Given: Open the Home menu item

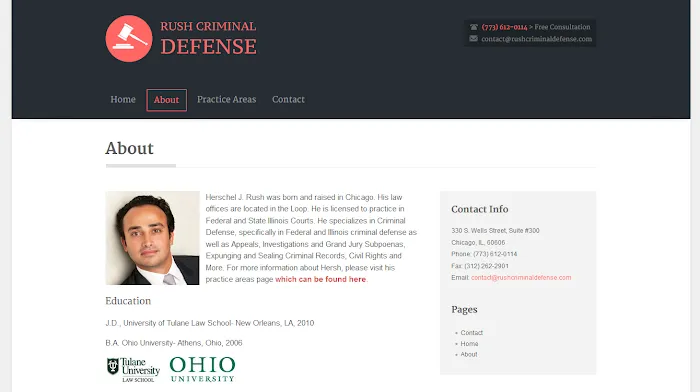Looking at the screenshot, I should [123, 100].
